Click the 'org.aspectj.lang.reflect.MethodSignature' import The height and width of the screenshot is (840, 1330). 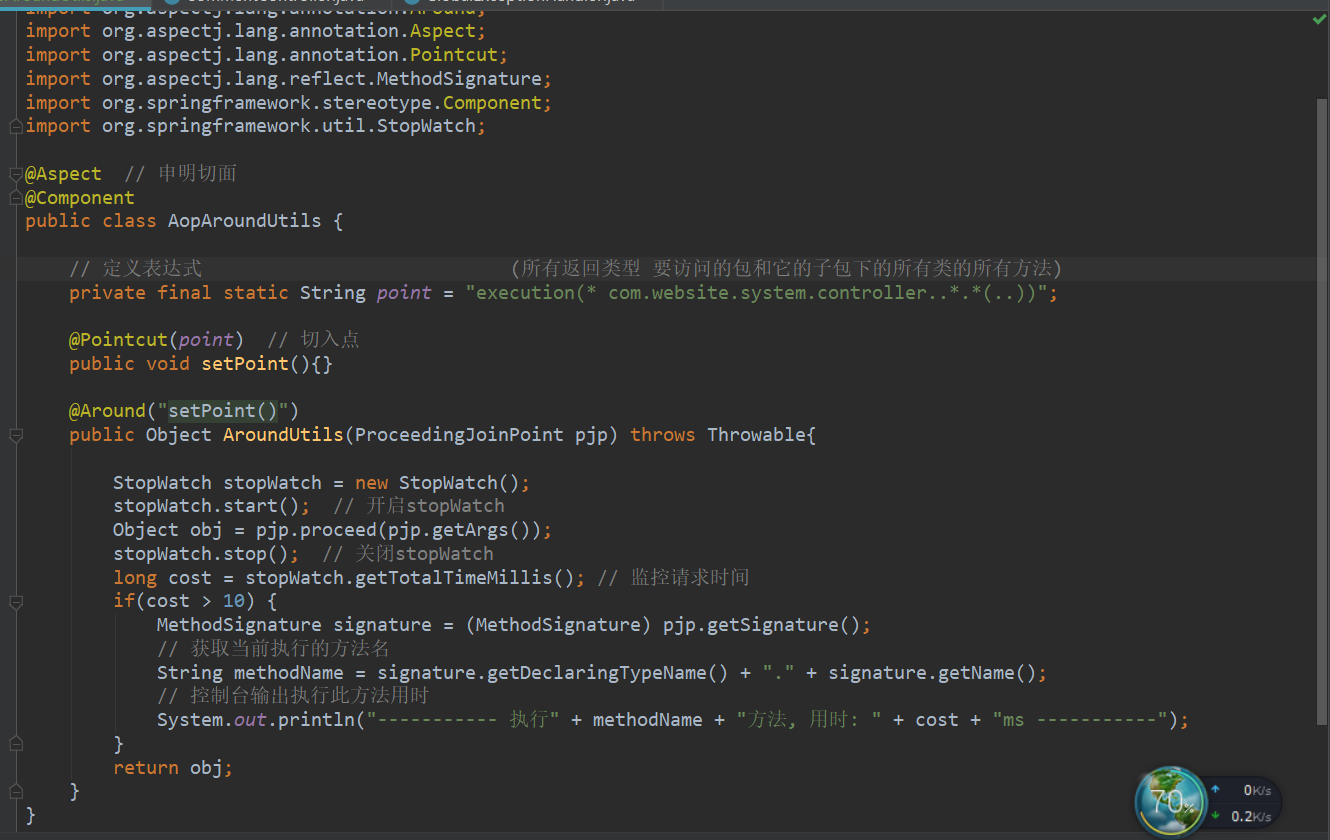click(x=321, y=79)
